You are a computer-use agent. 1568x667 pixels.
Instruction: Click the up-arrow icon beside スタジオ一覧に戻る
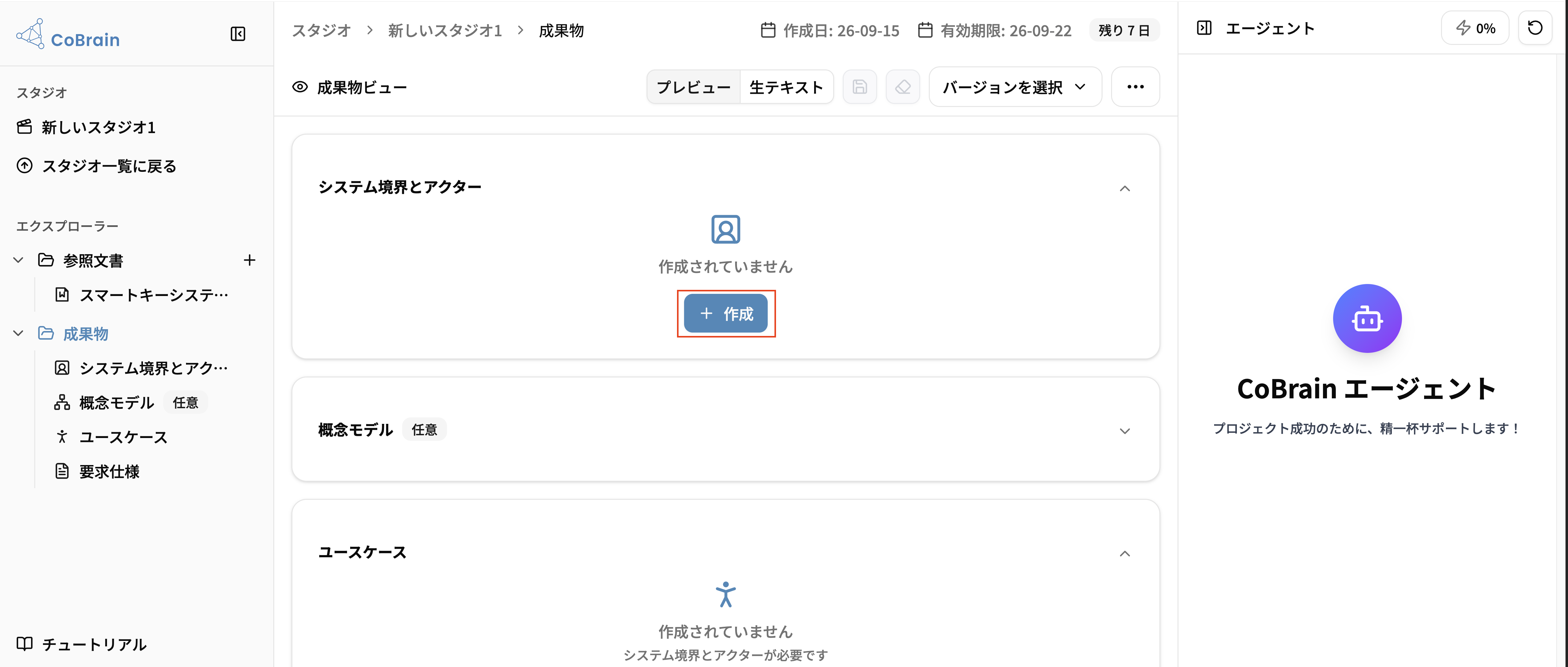[x=24, y=166]
